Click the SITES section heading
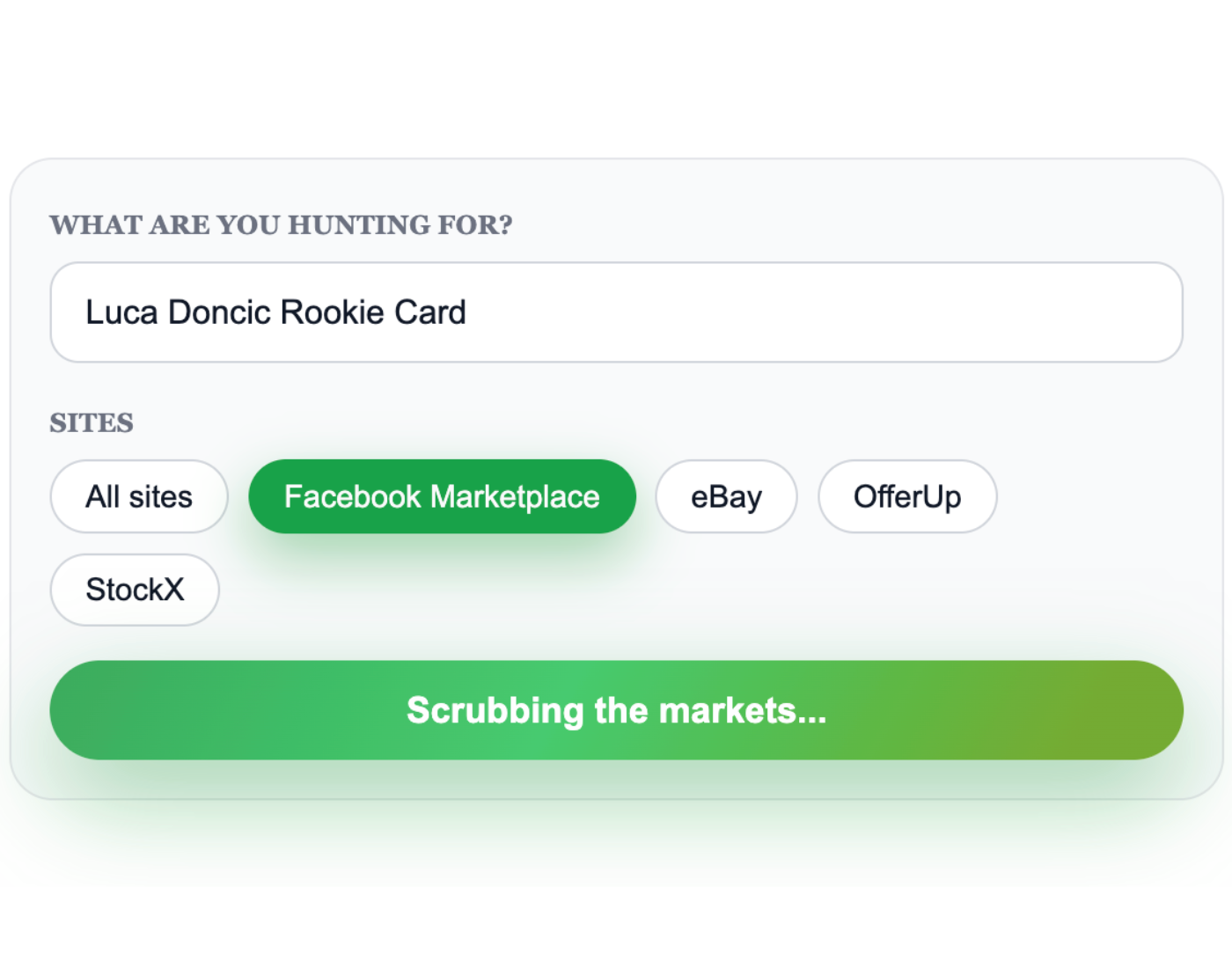 tap(92, 423)
